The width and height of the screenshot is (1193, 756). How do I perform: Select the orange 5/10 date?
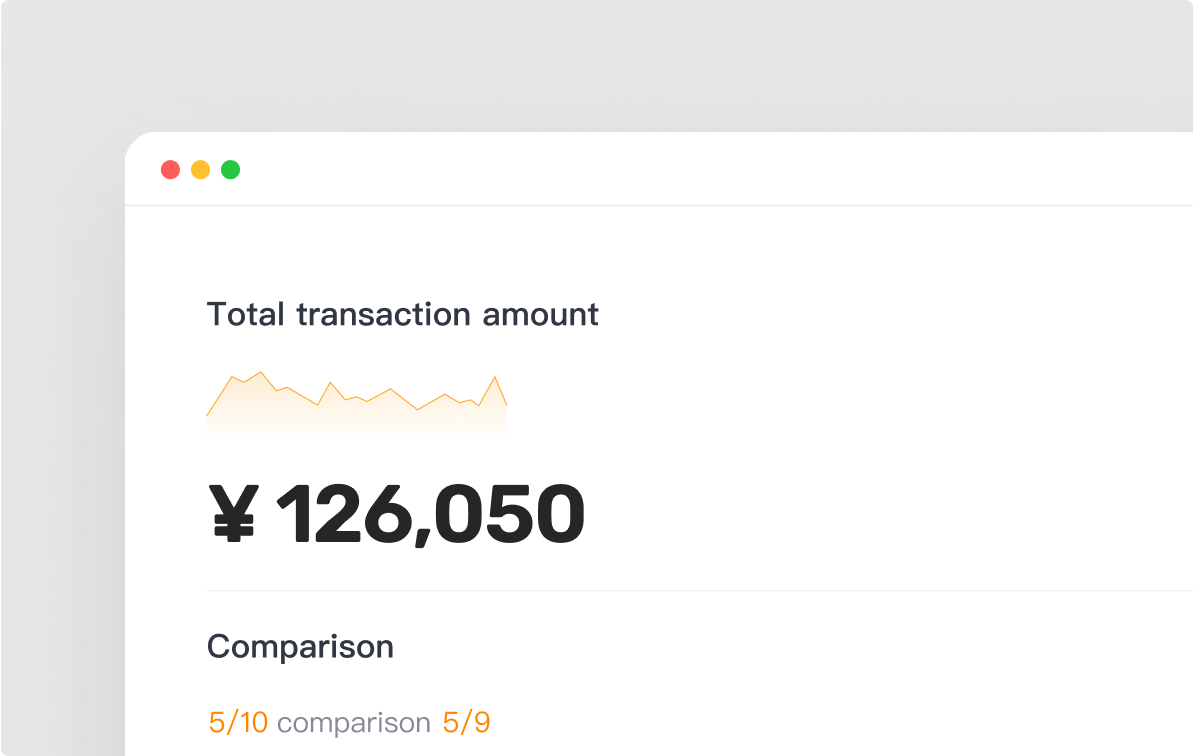point(238,723)
